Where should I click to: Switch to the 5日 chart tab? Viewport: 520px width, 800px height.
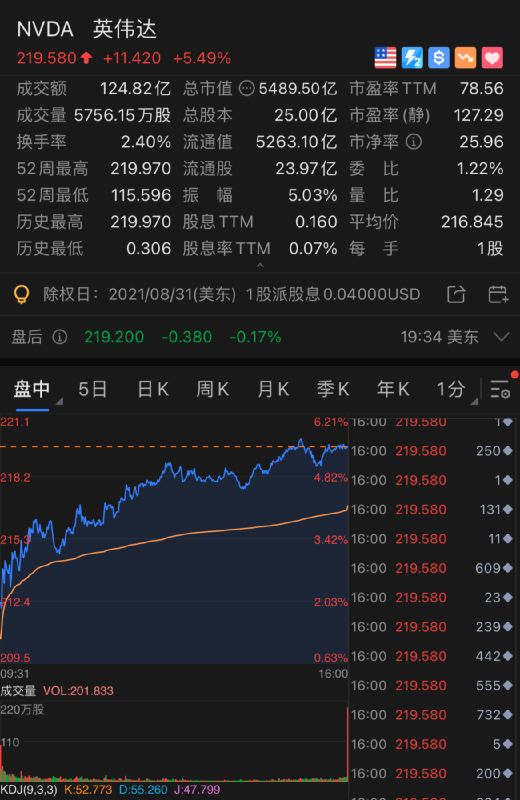click(92, 390)
